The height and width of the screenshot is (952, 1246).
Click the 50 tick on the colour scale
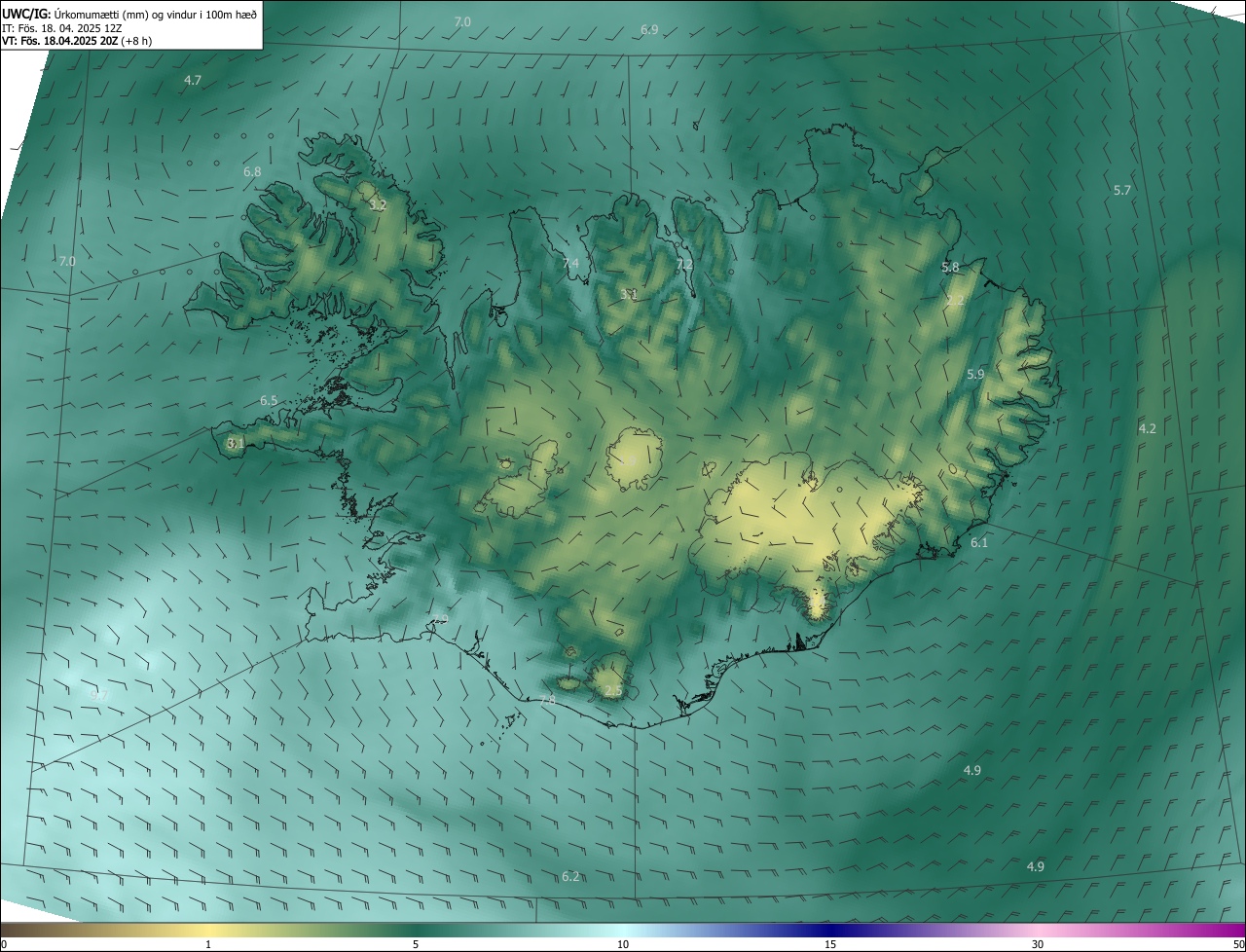point(1238,945)
